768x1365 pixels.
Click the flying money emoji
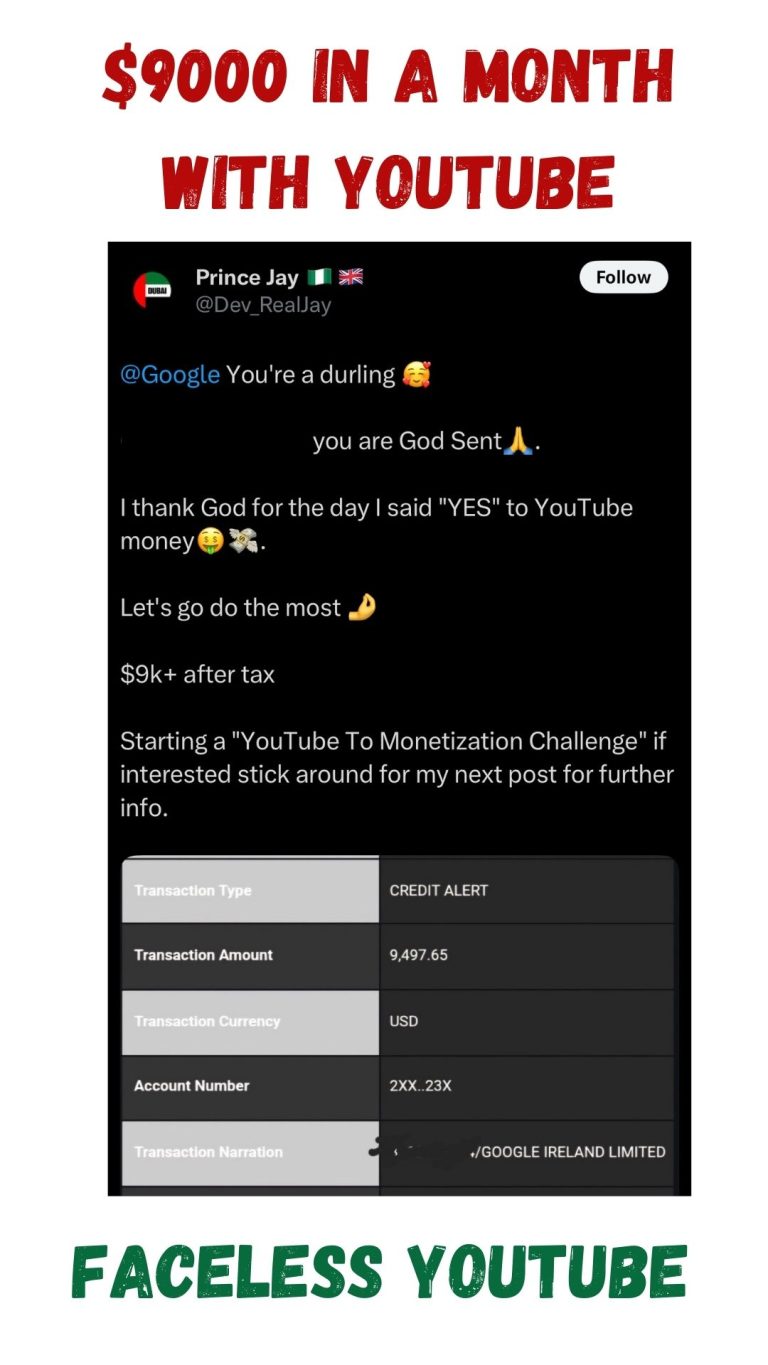coord(241,541)
